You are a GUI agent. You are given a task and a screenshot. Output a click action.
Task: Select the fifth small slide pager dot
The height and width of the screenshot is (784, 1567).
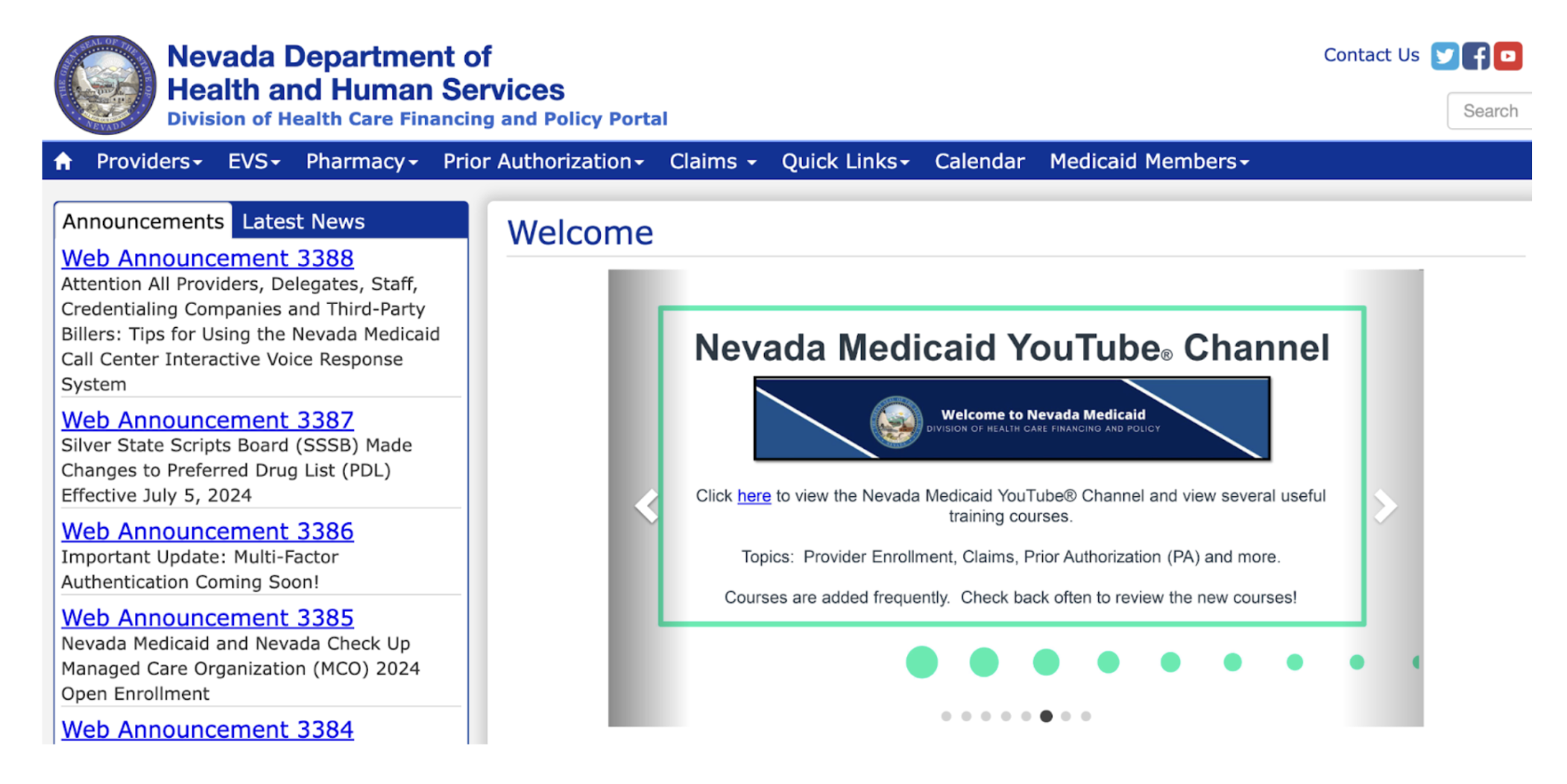[1026, 716]
